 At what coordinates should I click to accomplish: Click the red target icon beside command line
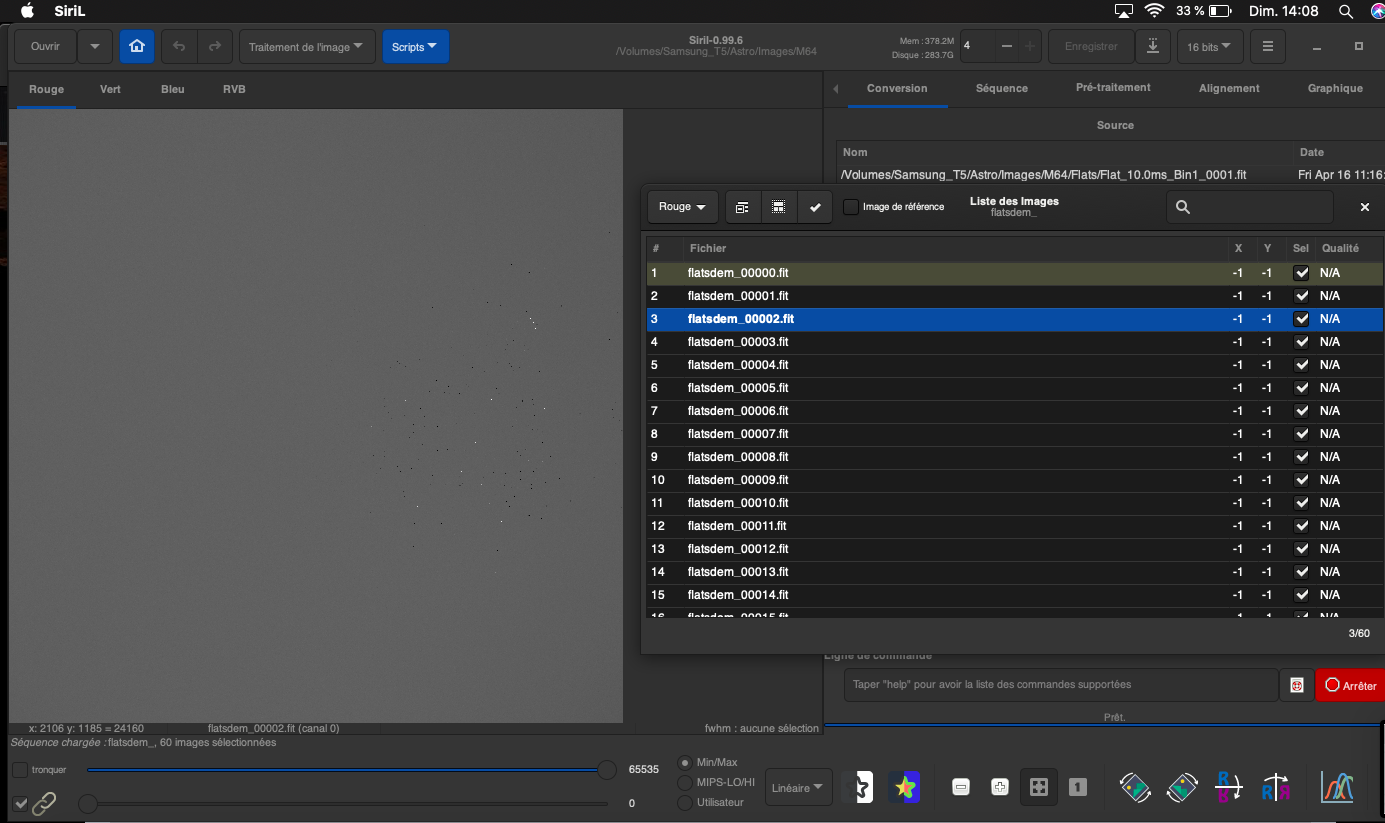pos(1297,685)
